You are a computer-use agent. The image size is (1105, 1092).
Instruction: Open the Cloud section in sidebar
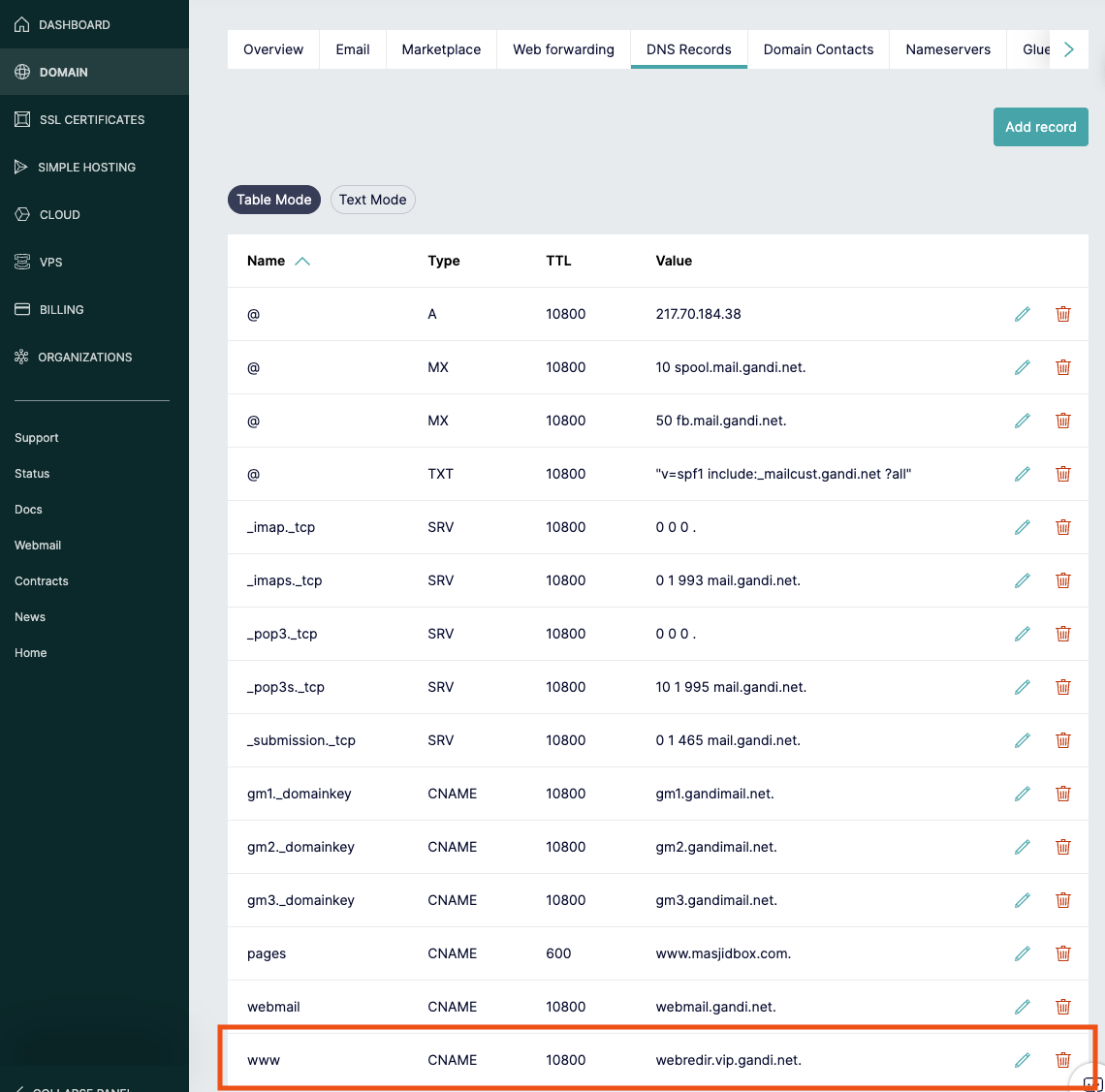59,214
